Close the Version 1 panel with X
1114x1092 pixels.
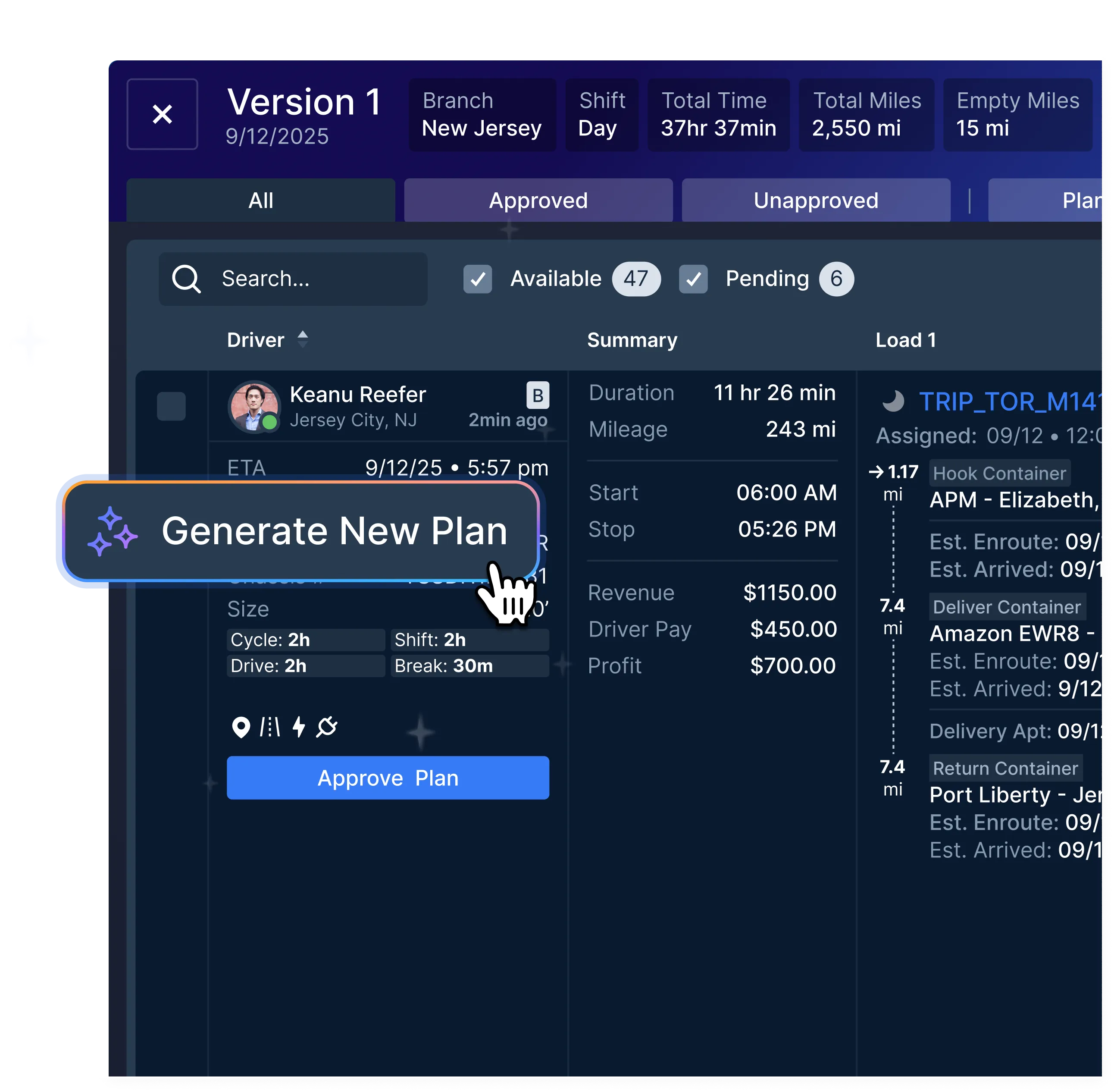point(162,114)
